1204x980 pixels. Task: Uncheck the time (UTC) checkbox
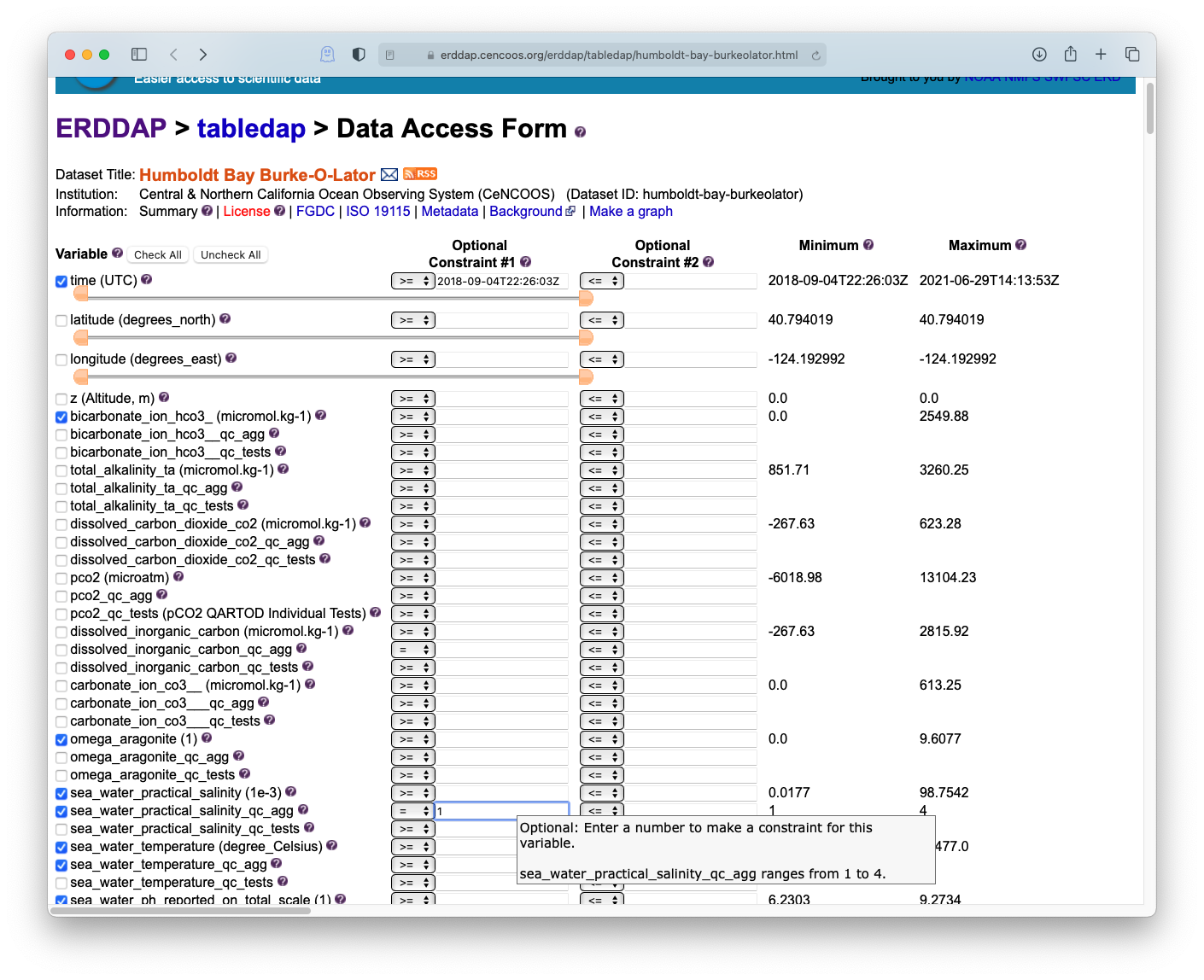61,282
